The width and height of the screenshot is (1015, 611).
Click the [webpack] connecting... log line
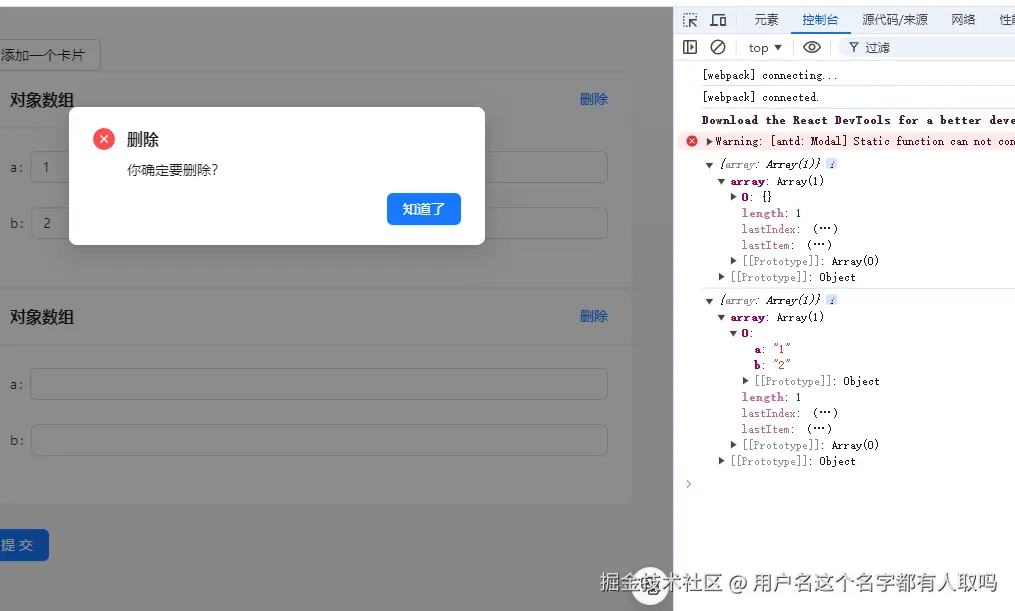(x=770, y=75)
